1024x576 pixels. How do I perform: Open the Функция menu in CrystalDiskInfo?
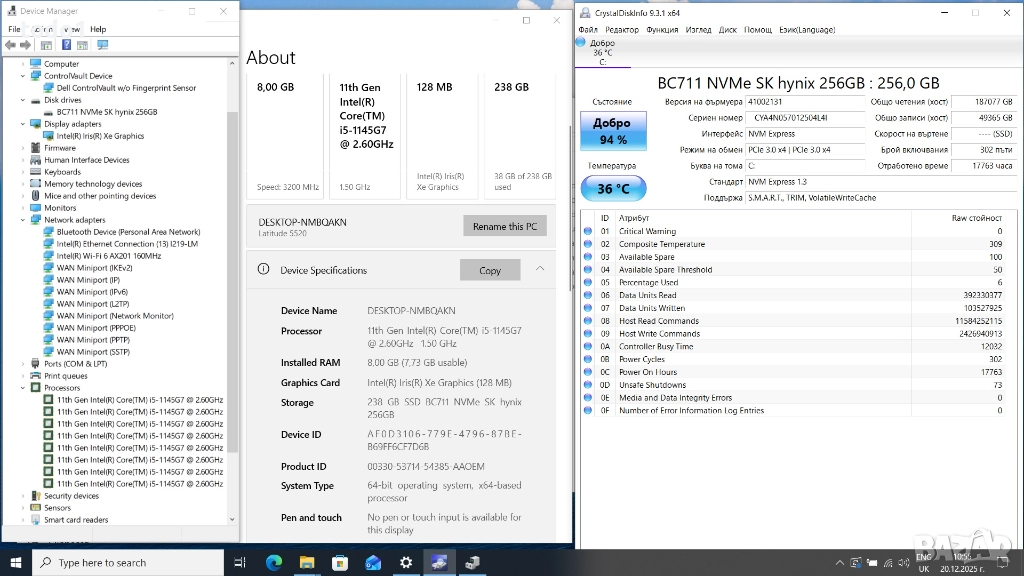662,30
